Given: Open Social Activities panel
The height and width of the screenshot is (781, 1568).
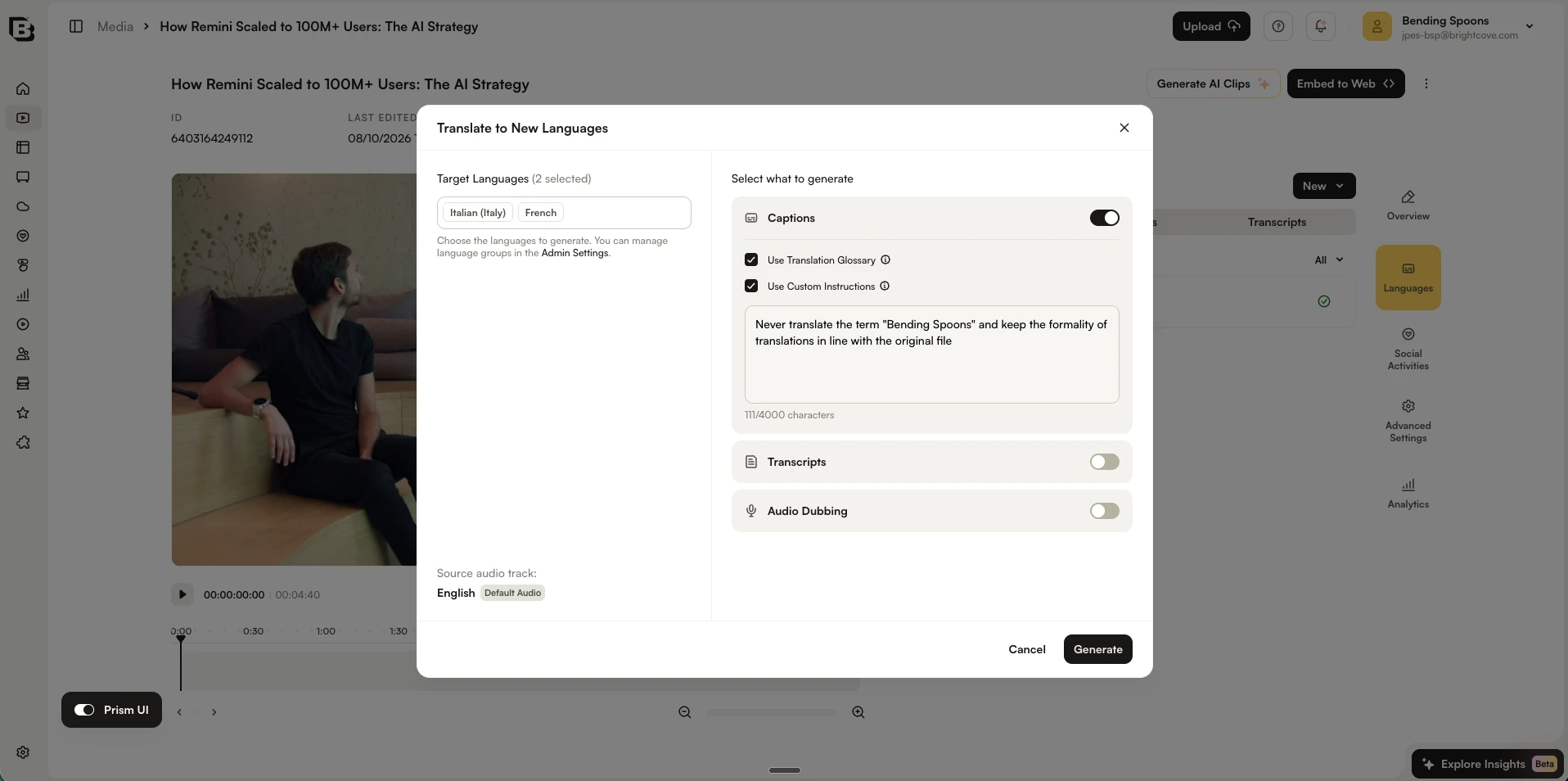Looking at the screenshot, I should pos(1408,349).
